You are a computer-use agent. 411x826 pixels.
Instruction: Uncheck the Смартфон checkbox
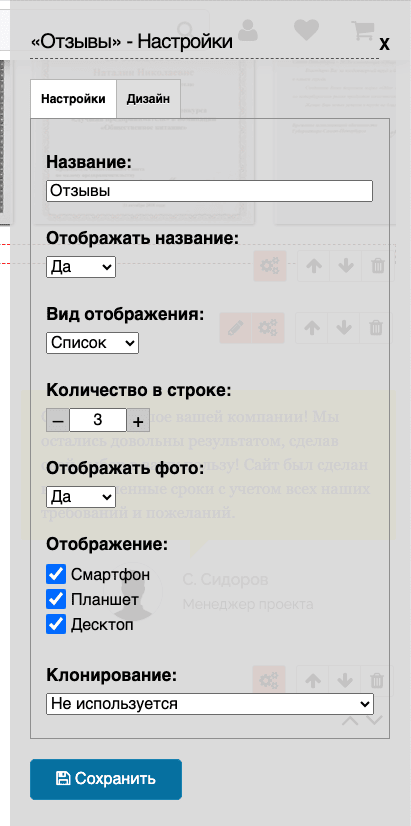[56, 575]
